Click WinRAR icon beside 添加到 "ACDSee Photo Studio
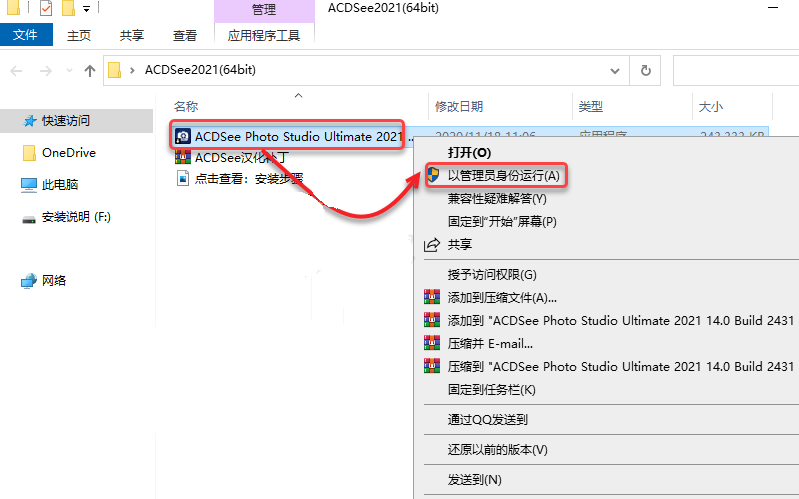Screen dimensions: 799x499 tap(432, 320)
